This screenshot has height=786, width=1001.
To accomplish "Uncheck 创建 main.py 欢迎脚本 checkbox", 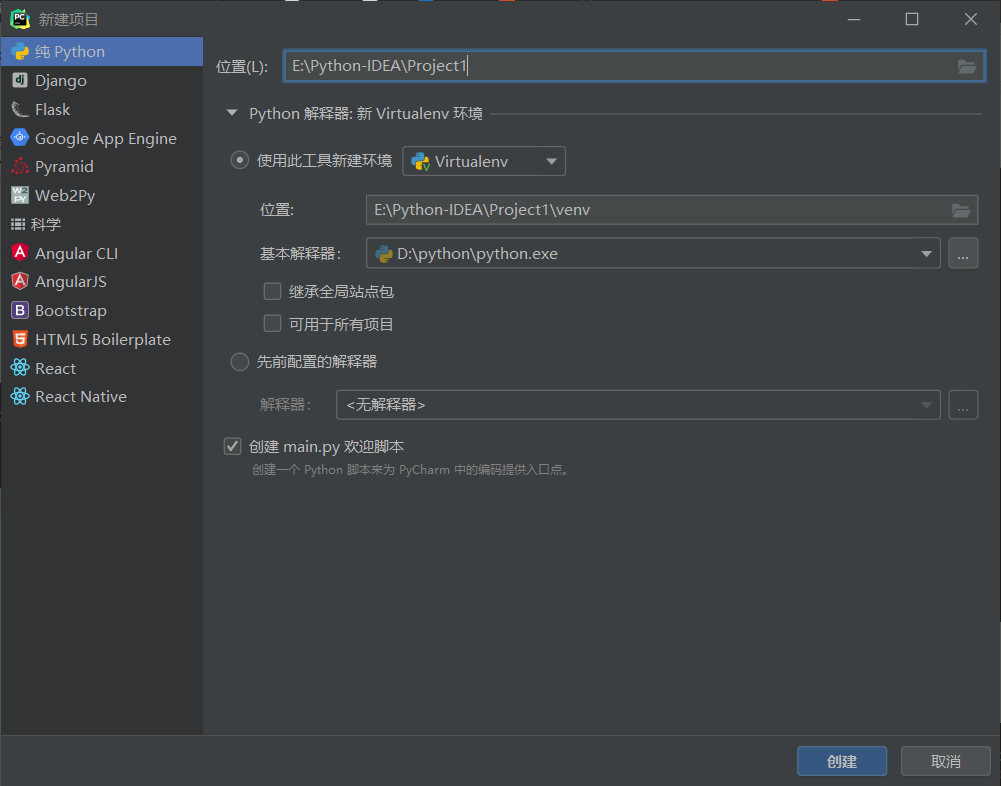I will 232,446.
